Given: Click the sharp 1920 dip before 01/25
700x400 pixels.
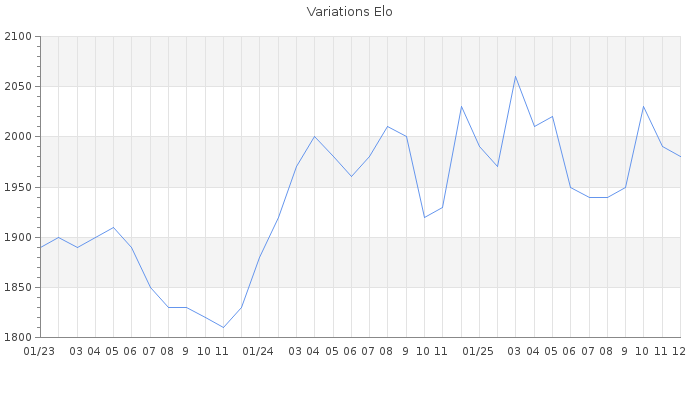Looking at the screenshot, I should pos(424,217).
